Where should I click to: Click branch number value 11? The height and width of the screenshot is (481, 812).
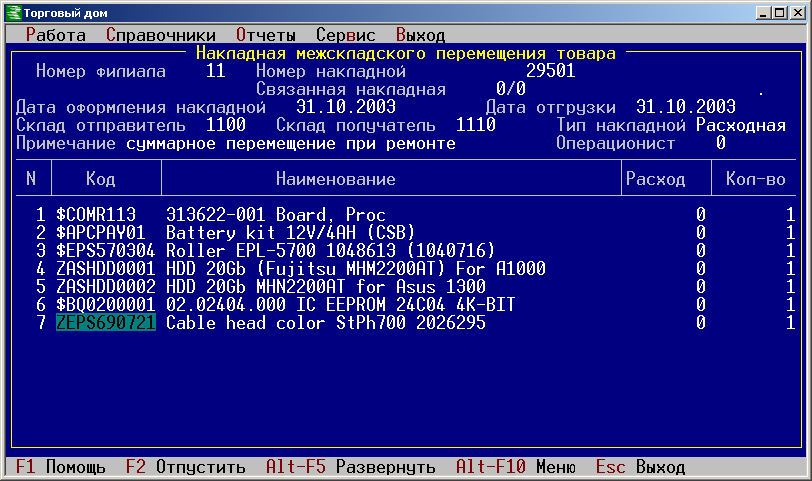[x=216, y=70]
